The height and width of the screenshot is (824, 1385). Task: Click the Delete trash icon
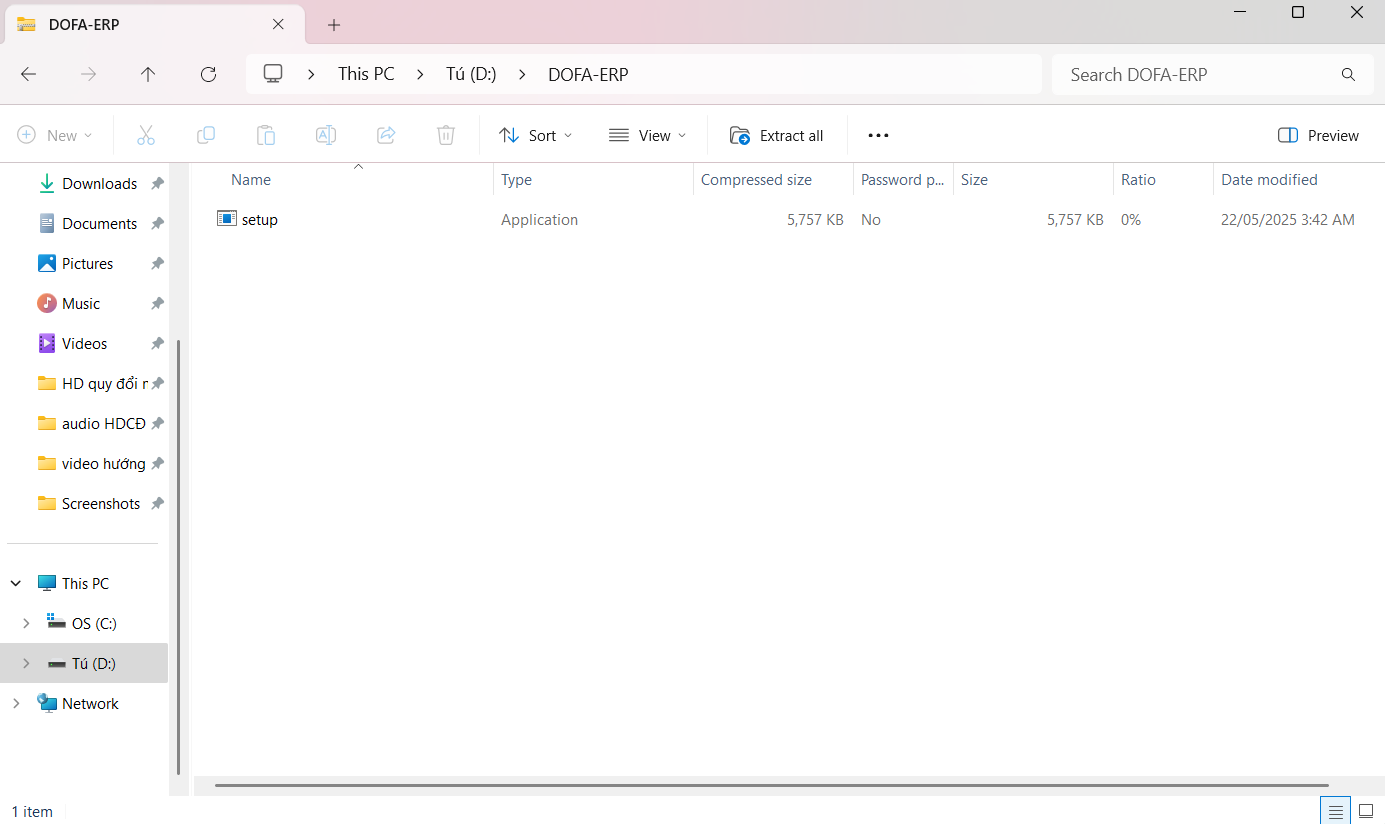point(446,135)
